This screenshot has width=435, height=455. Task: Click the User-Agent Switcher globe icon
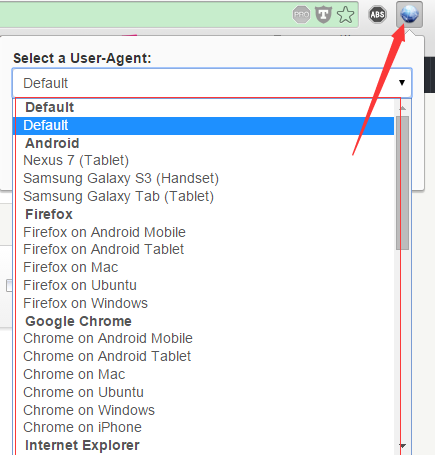click(409, 14)
